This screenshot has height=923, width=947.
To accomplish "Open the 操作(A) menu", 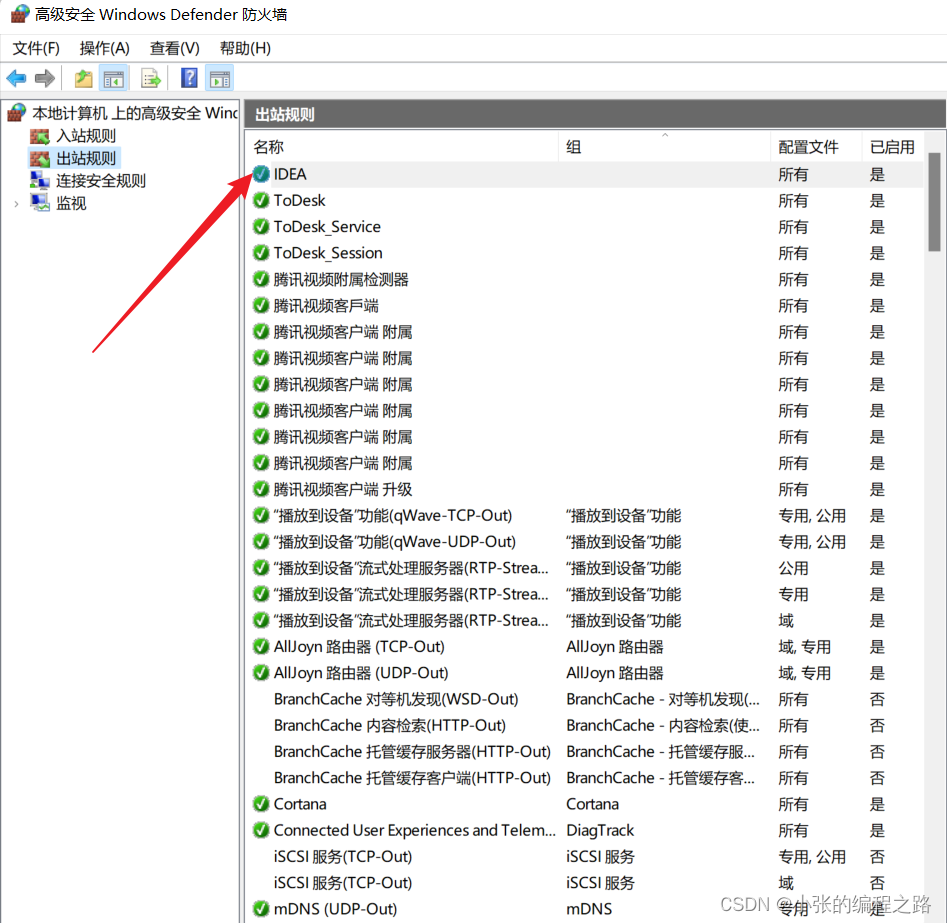I will (x=104, y=48).
